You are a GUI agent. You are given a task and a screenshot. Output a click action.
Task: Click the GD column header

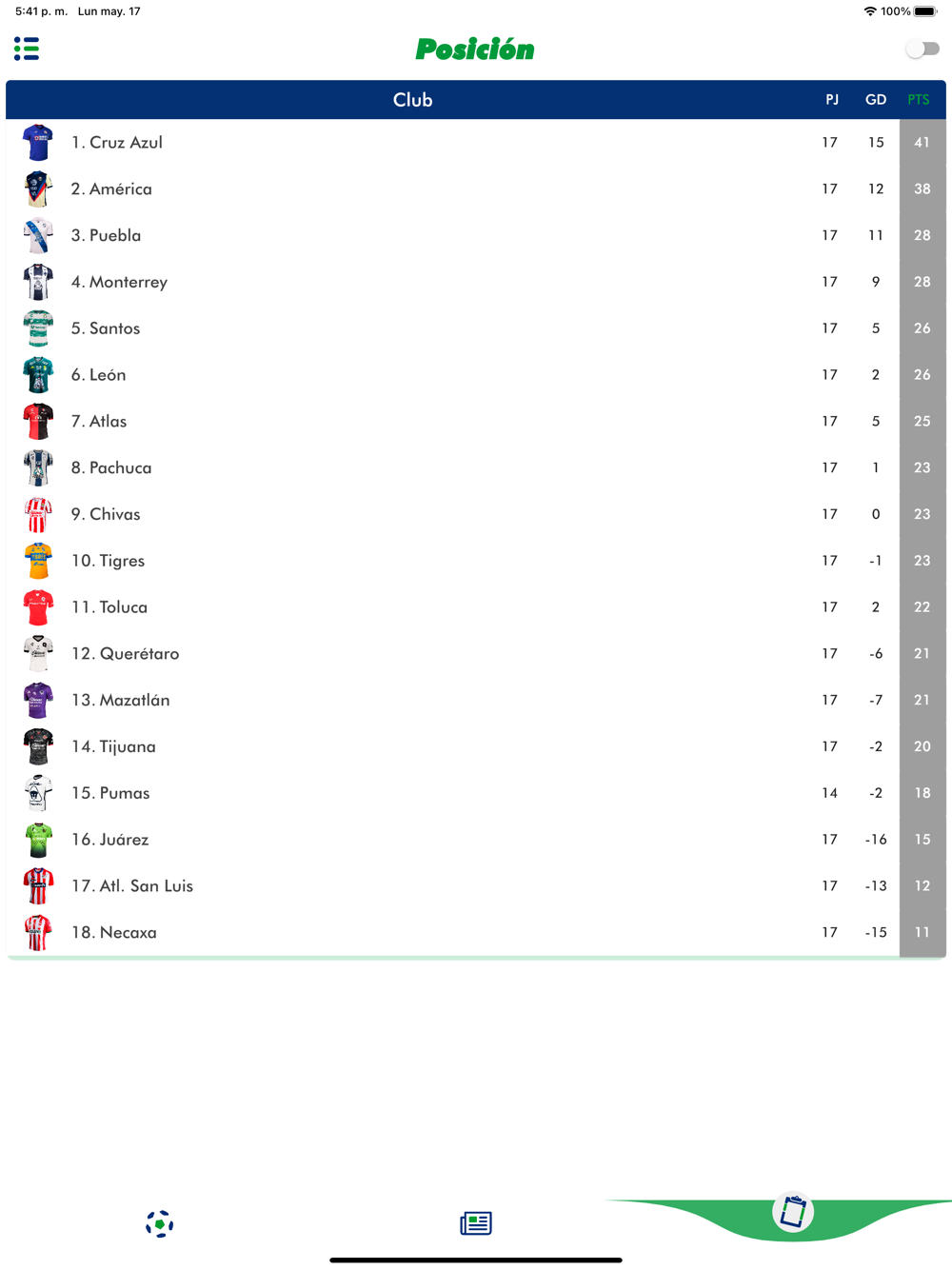pos(876,100)
